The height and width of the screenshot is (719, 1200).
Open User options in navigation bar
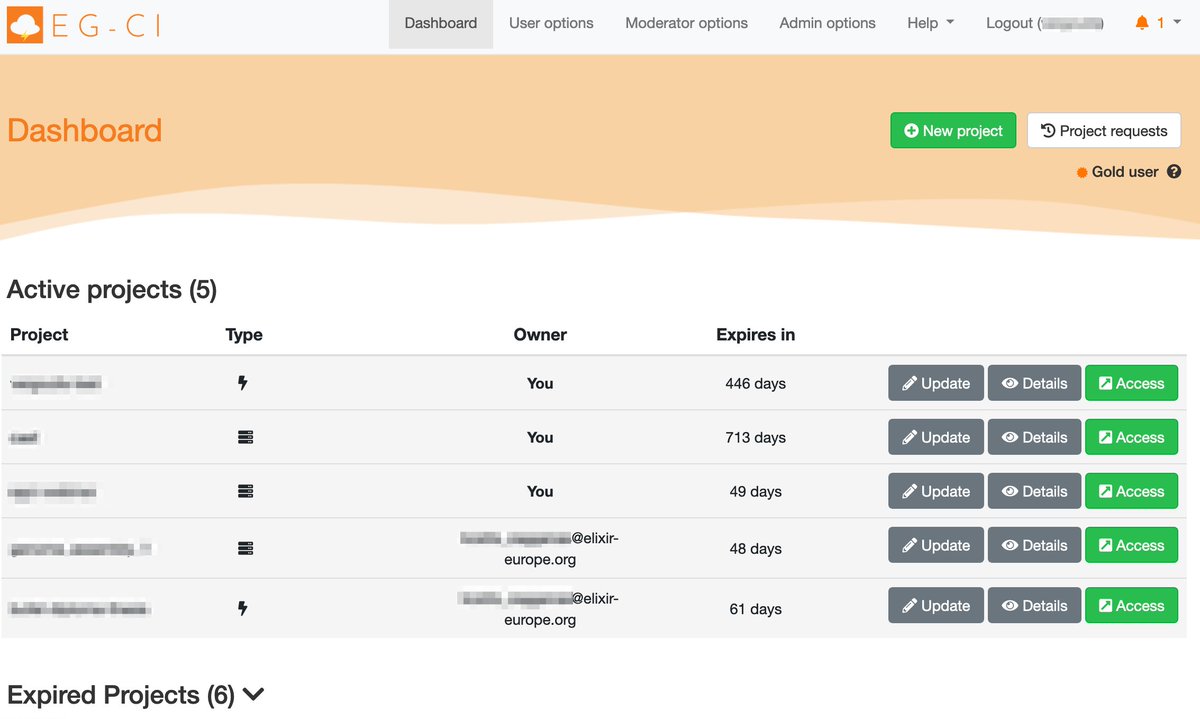click(551, 23)
